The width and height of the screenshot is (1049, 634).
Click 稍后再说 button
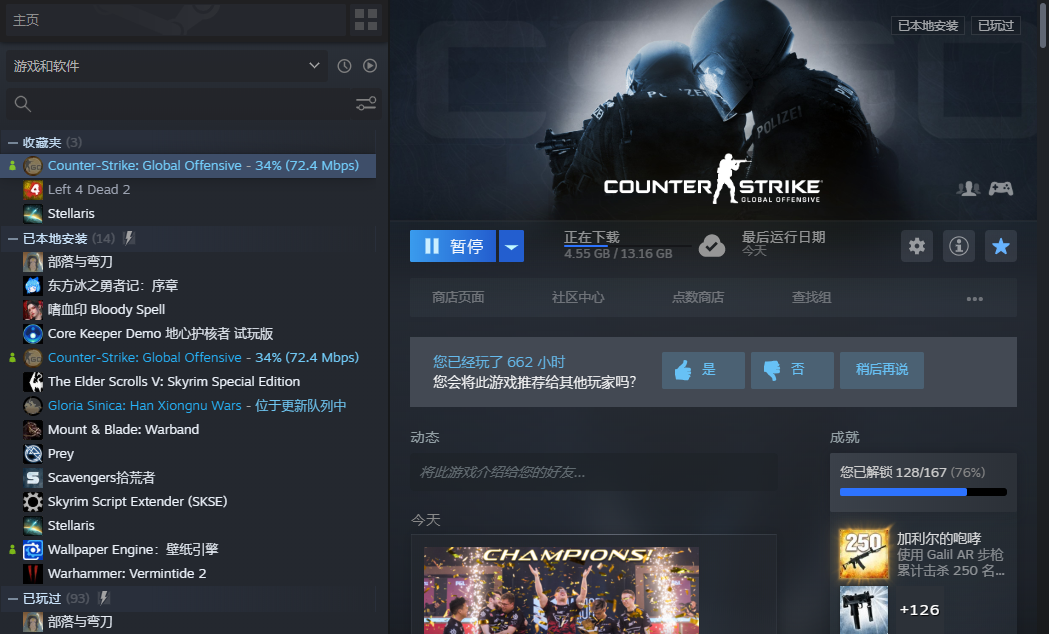tap(882, 370)
